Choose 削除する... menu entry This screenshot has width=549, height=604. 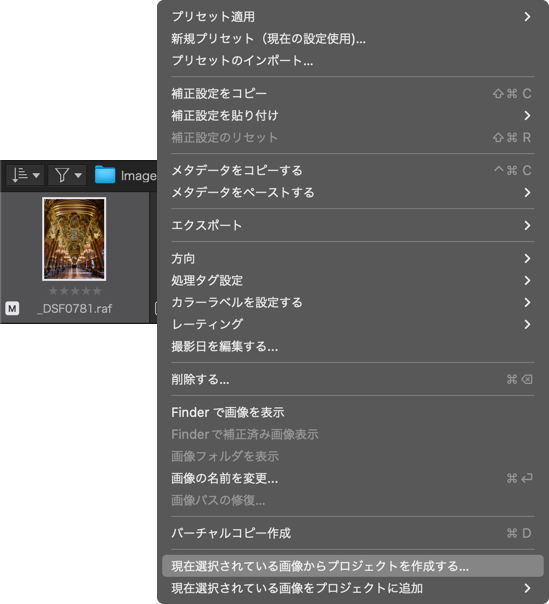[x=351, y=379]
